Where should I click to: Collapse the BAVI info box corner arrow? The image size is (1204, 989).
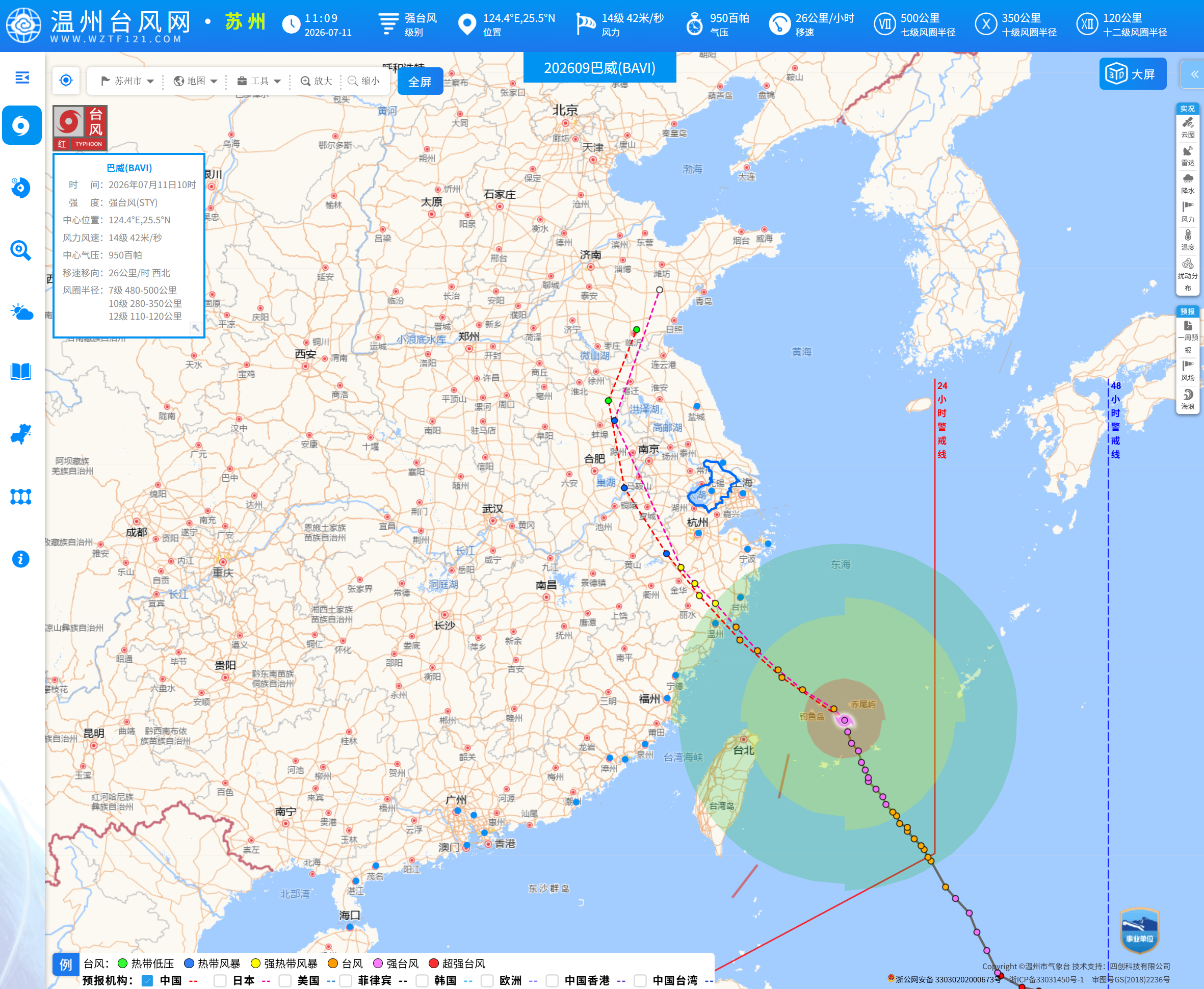click(x=195, y=328)
